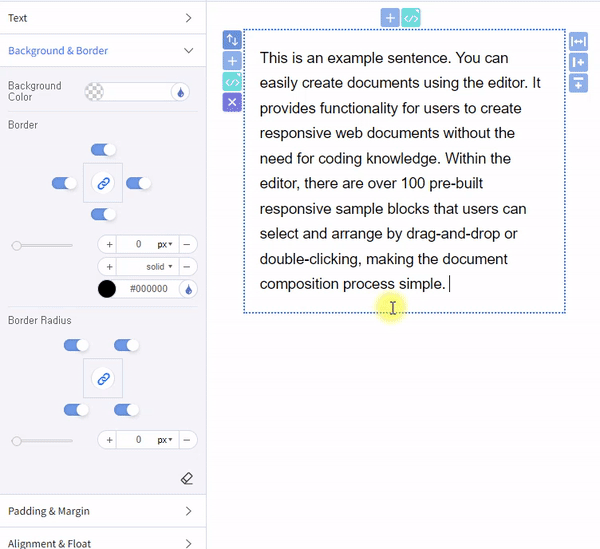
Task: Click the horizontal width resize icon
Action: (x=578, y=41)
